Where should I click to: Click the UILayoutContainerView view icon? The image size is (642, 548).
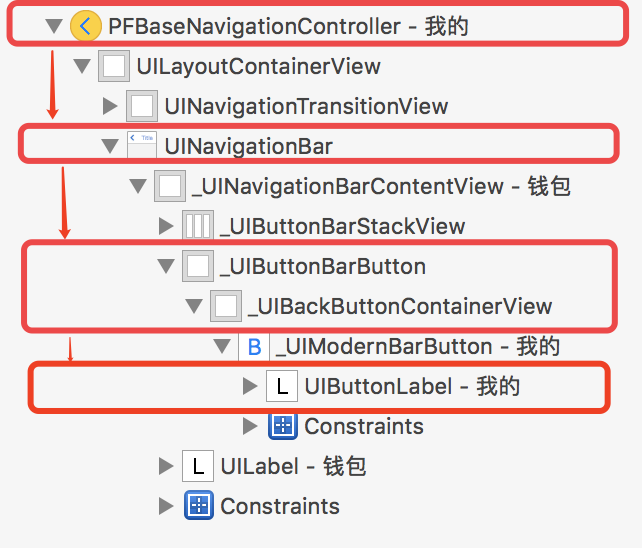pos(114,66)
